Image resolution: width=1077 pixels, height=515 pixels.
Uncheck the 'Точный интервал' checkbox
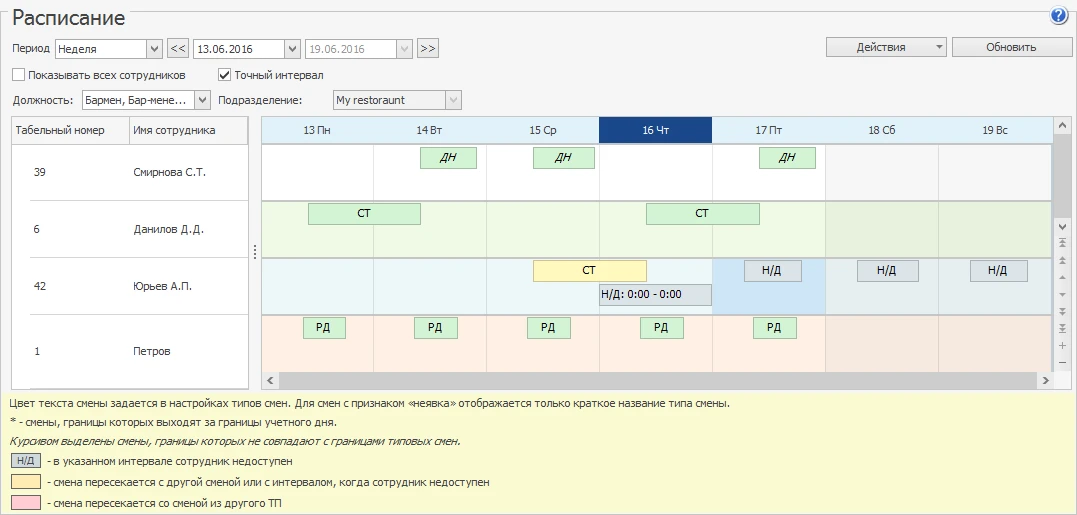pos(225,75)
